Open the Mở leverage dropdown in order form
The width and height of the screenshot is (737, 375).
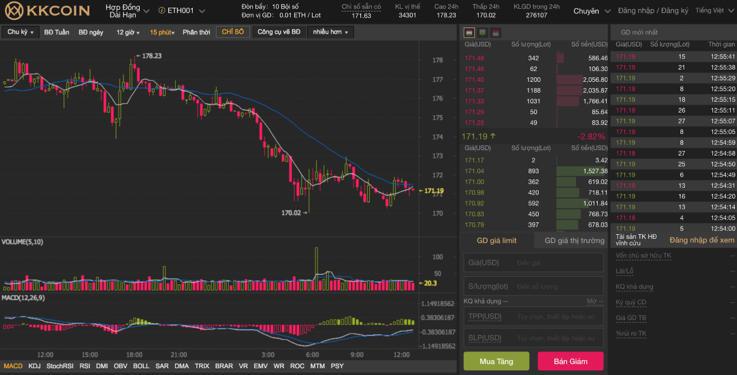click(594, 301)
